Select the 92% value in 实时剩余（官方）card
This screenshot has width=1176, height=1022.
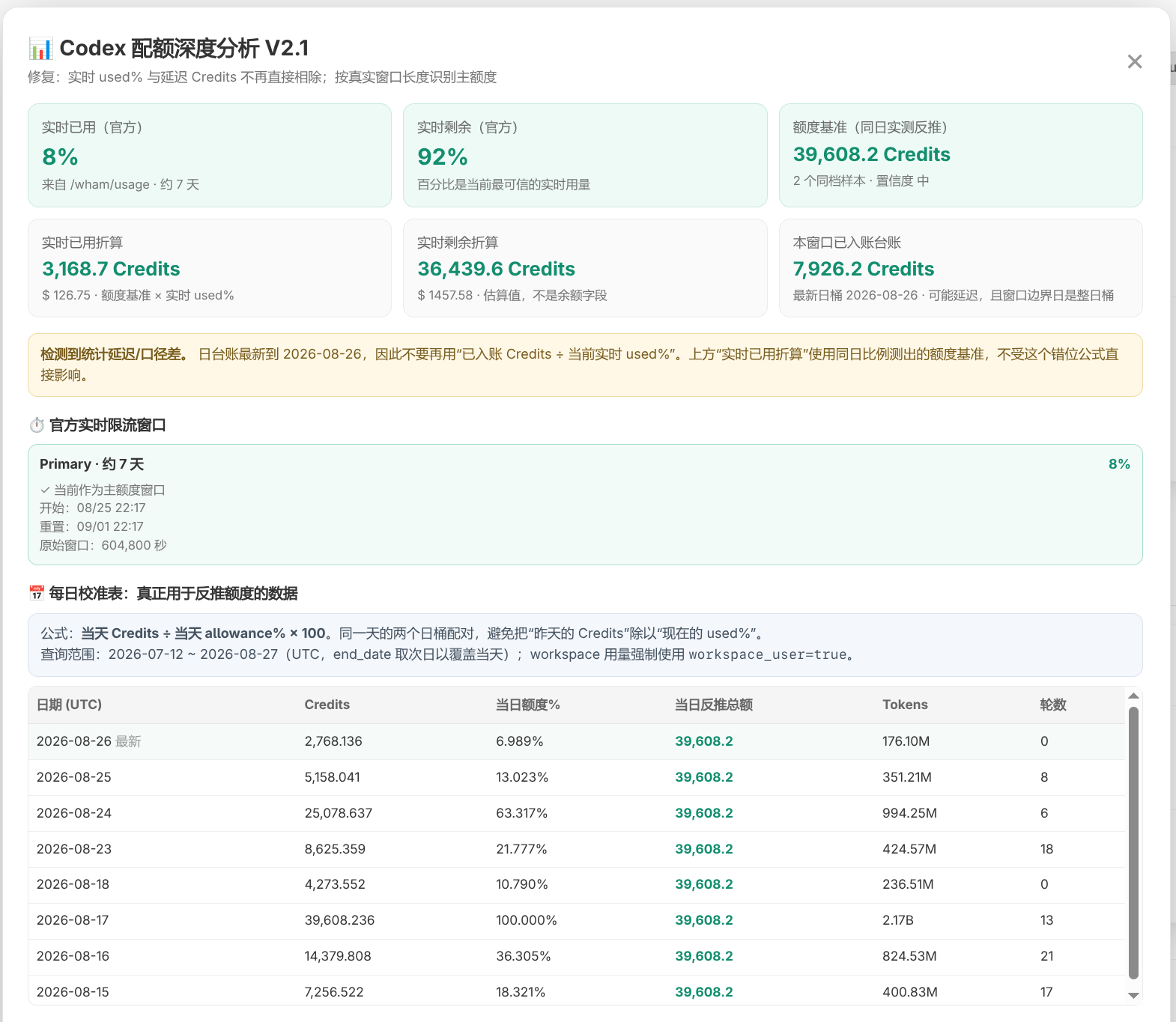443,157
